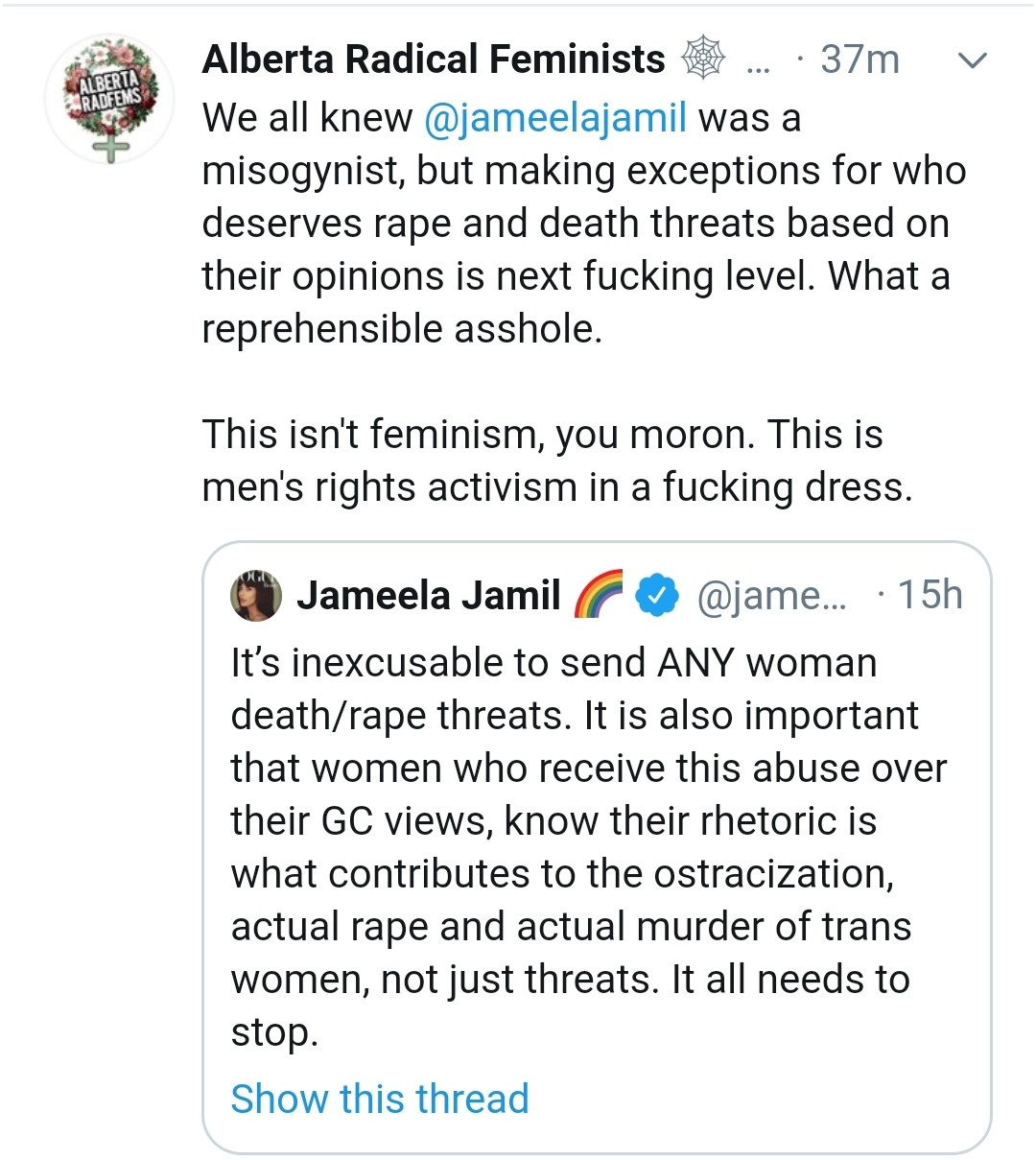The image size is (1036, 1160).
Task: Click the "This isn't feminism" paragraph
Action: point(556,461)
